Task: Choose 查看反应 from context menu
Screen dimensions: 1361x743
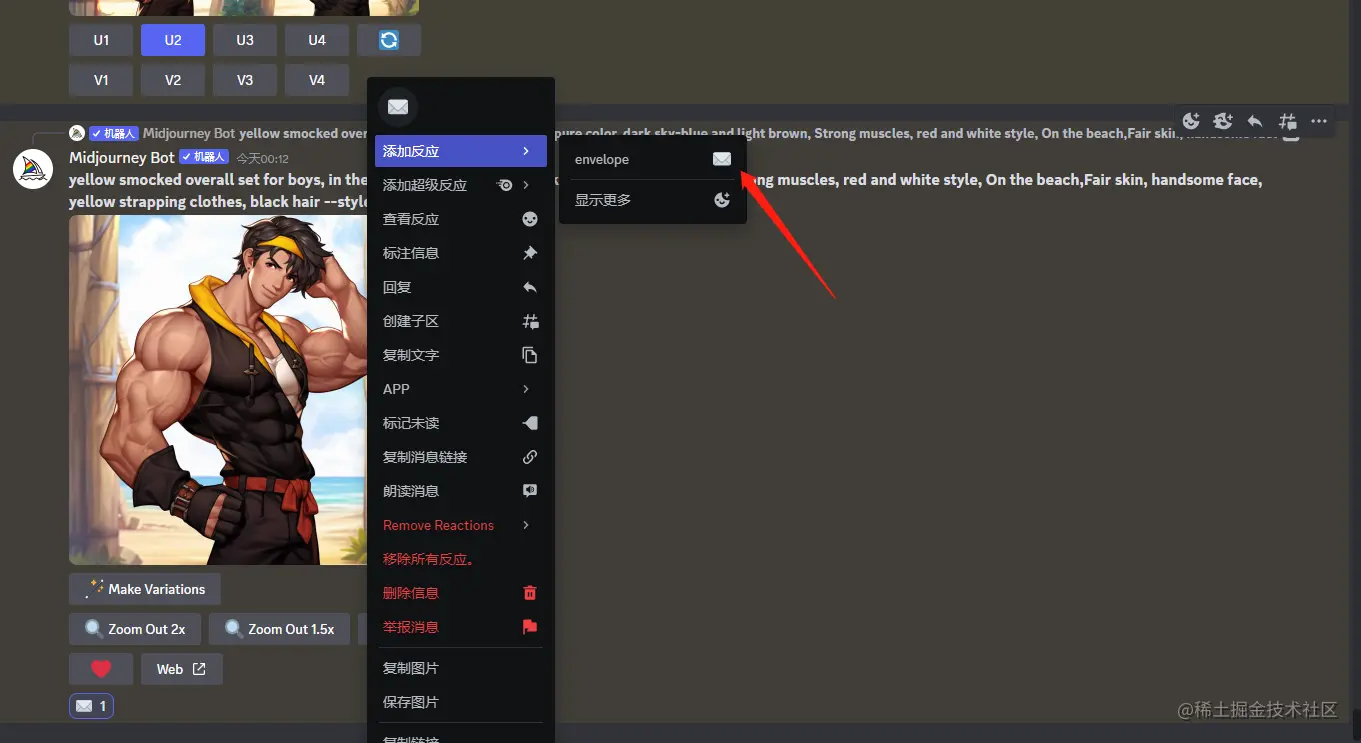Action: tap(461, 219)
